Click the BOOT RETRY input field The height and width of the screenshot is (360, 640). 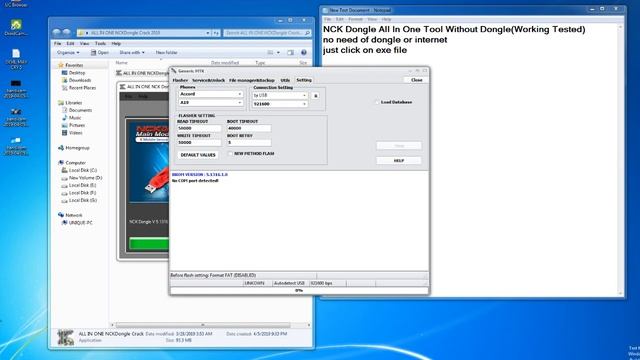point(249,142)
